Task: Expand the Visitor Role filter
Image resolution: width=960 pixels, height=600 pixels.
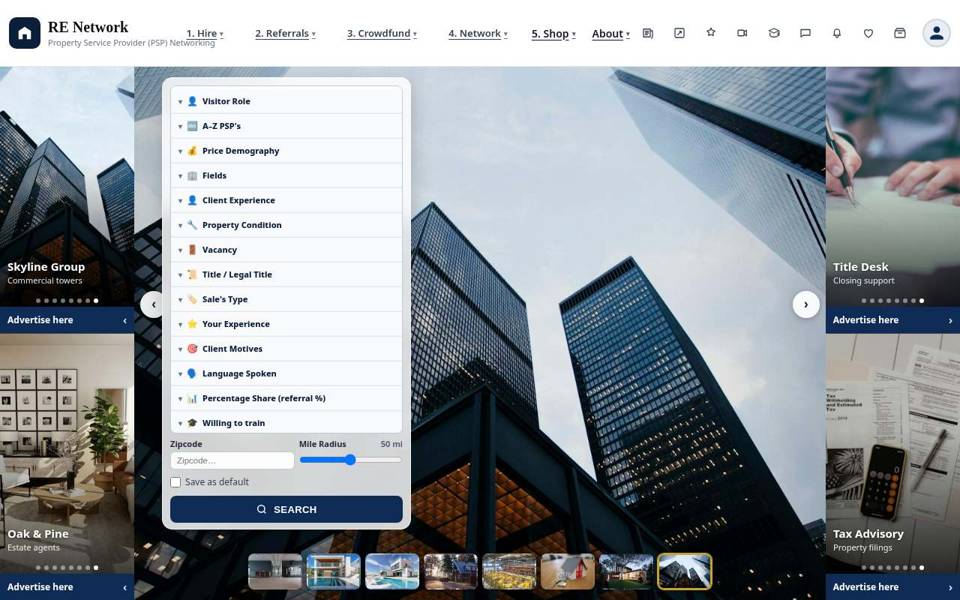Action: (x=287, y=101)
